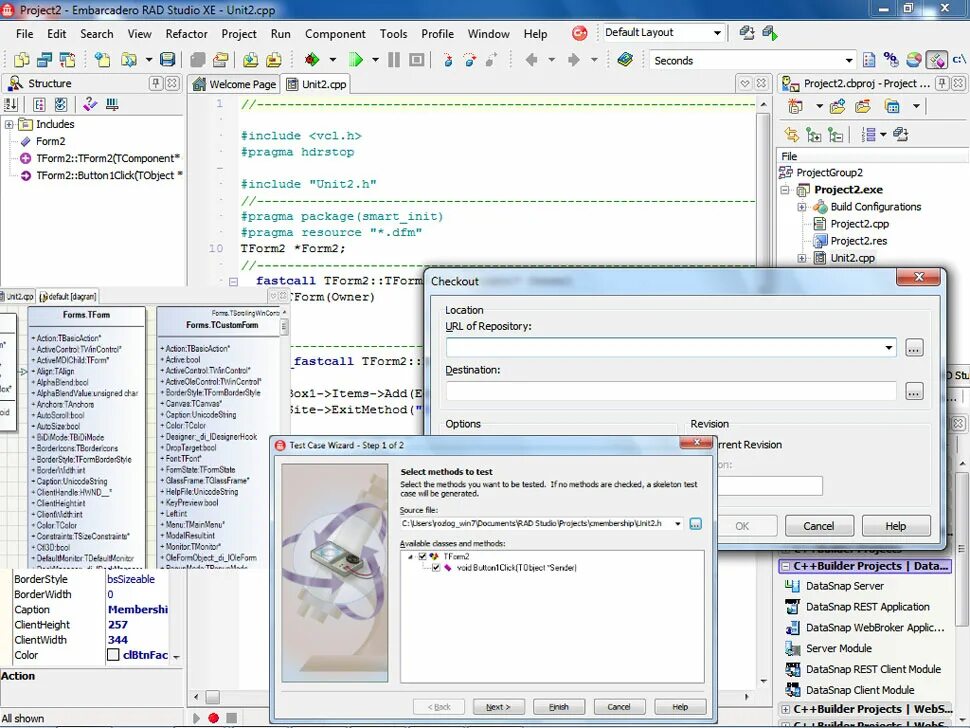This screenshot has width=970, height=728.
Task: Click Next in Test Case Wizard
Action: 498,707
